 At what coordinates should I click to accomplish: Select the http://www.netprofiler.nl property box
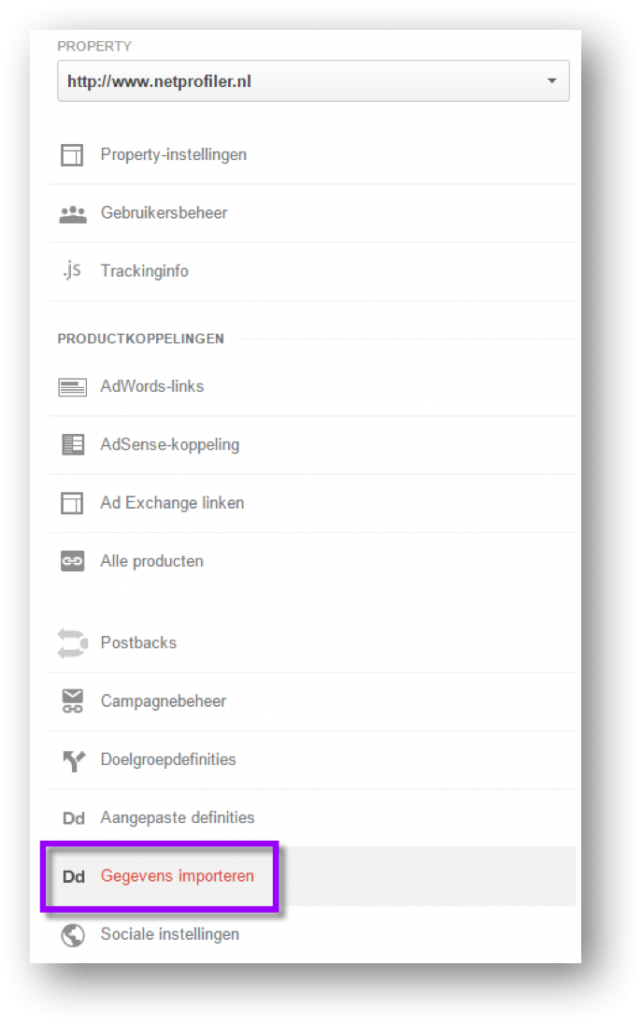pos(313,81)
